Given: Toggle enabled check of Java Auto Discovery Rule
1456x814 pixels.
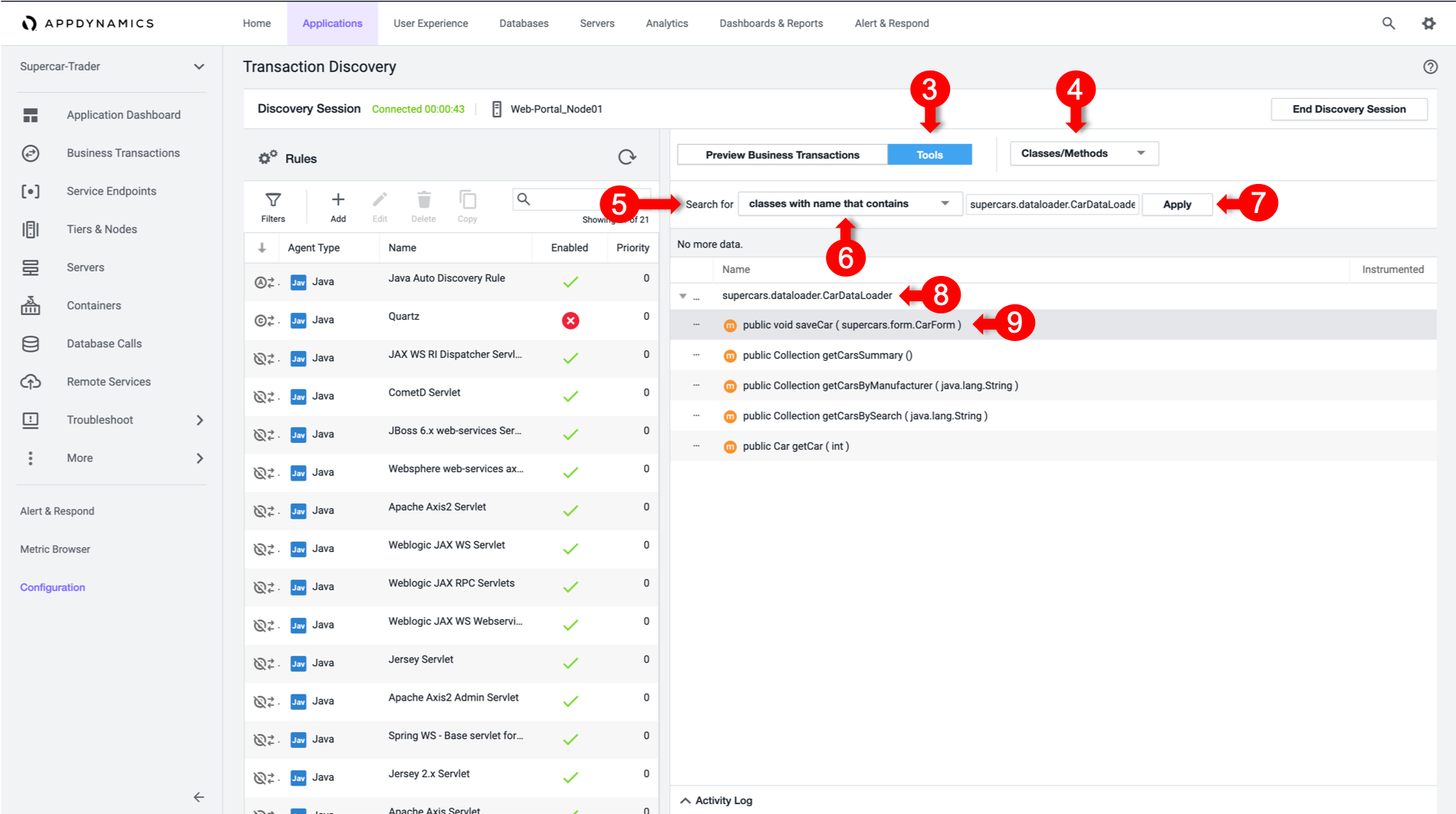Looking at the screenshot, I should pos(570,282).
